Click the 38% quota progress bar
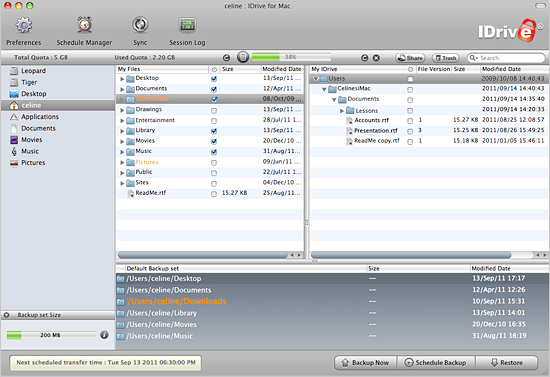The image size is (550, 377). tap(291, 57)
